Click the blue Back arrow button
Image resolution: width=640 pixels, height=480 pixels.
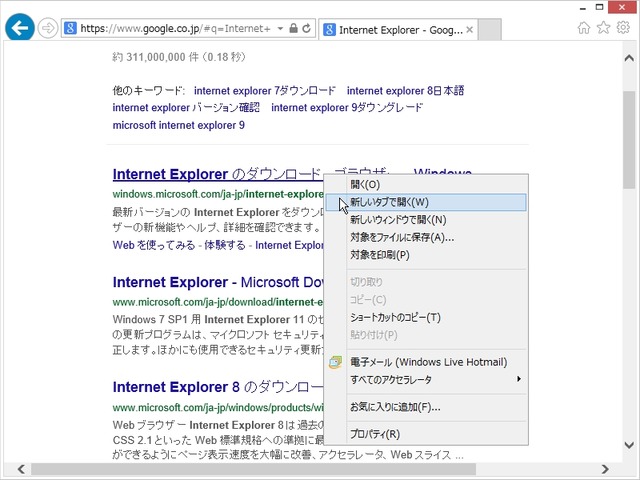coord(20,28)
